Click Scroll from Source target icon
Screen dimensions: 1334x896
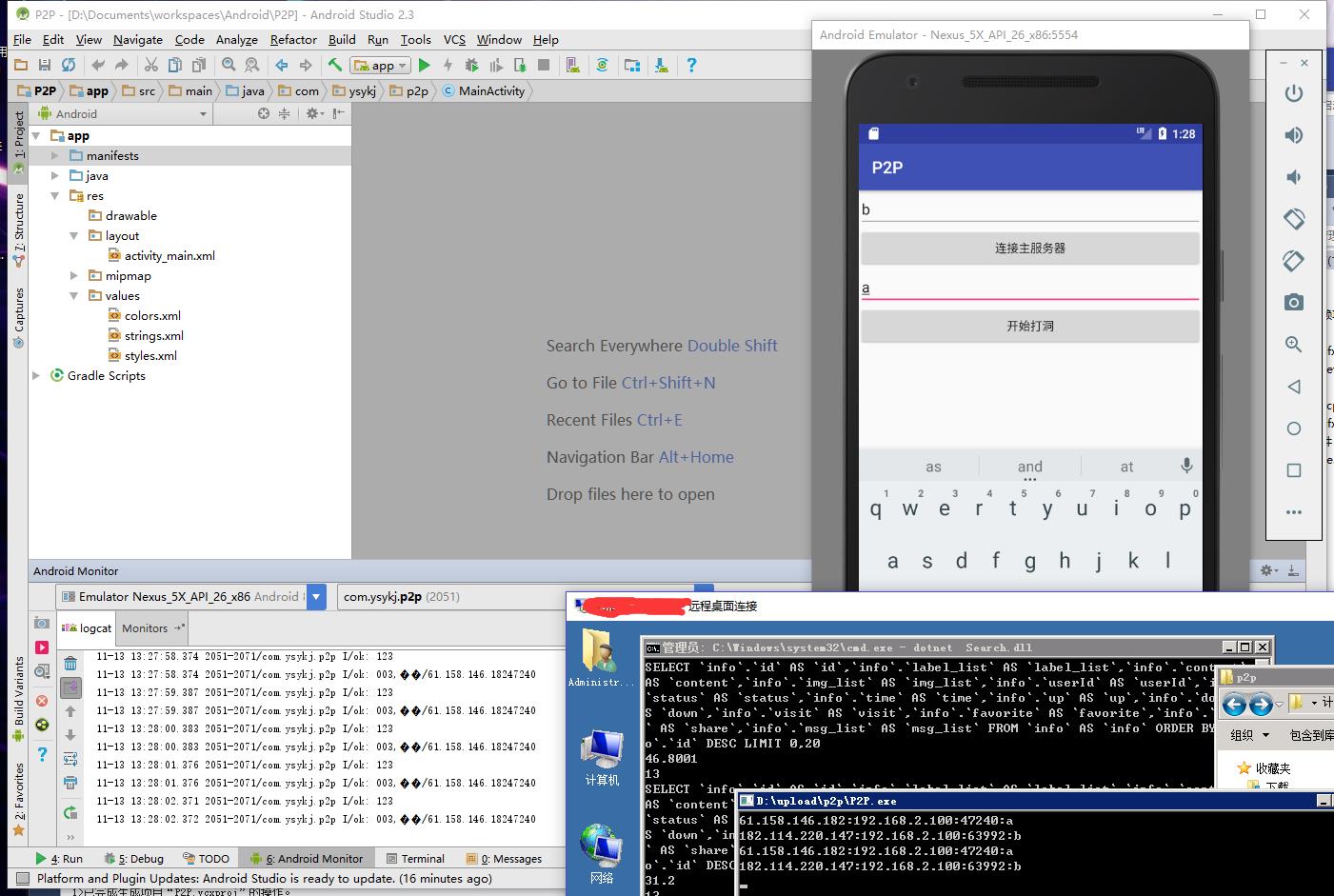(x=264, y=113)
